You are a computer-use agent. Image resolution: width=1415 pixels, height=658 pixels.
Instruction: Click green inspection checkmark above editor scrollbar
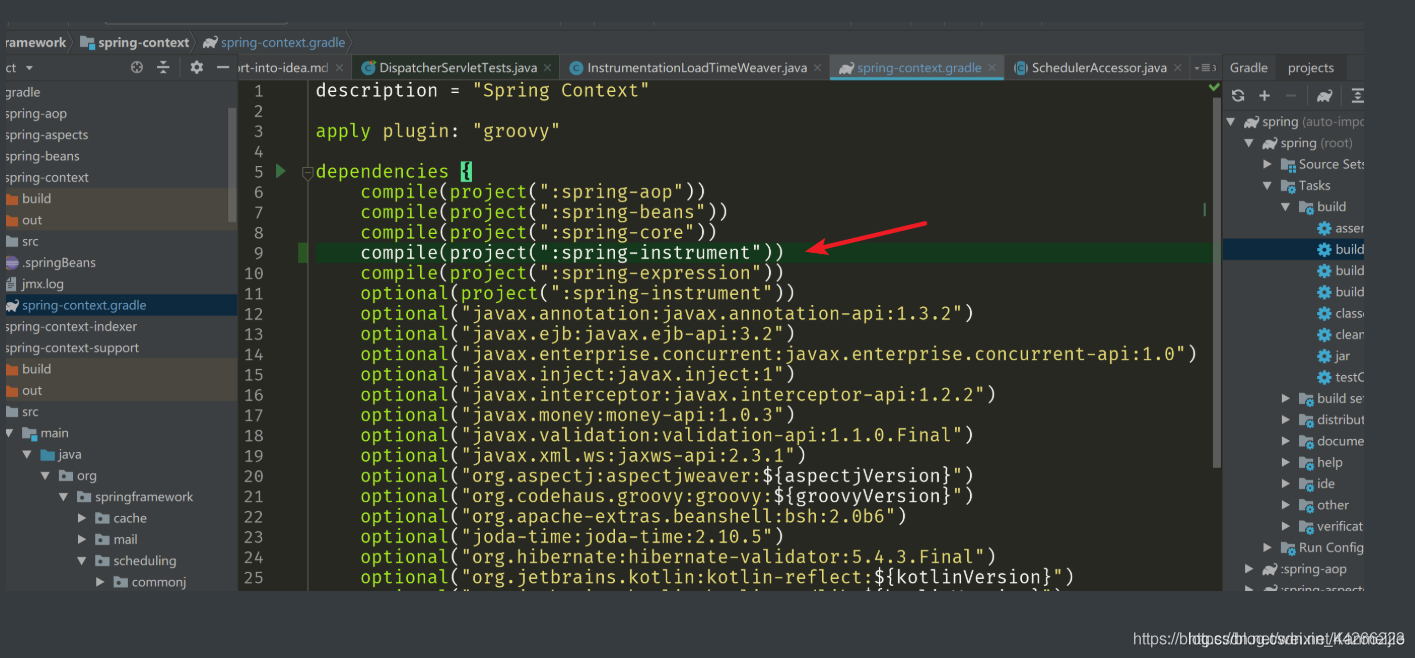point(1214,87)
